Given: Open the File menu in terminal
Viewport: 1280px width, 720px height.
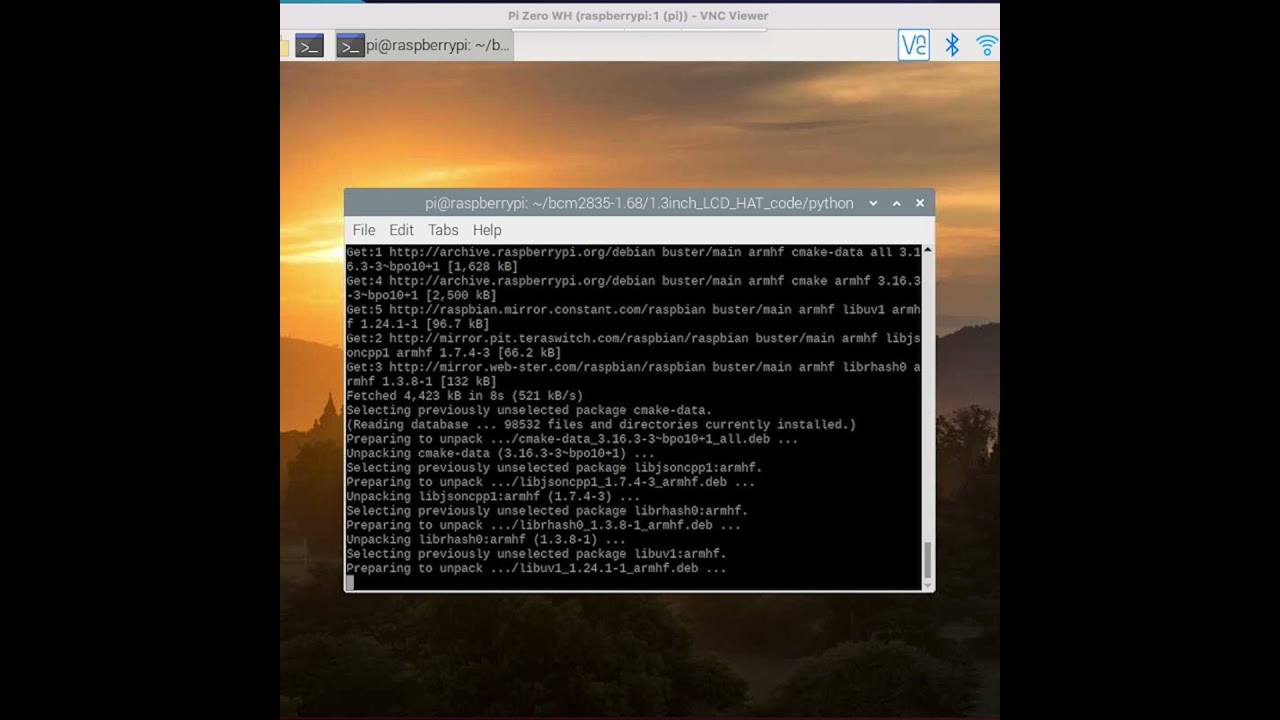Looking at the screenshot, I should coord(364,230).
